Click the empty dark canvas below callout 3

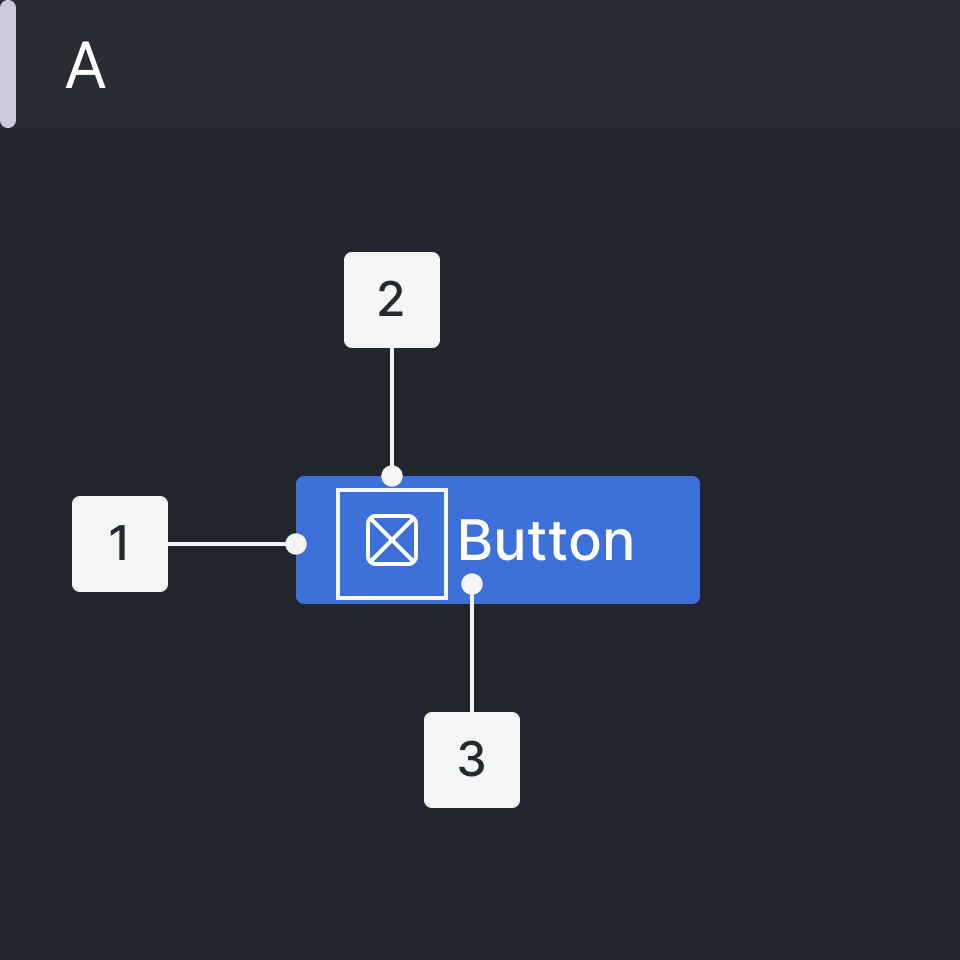(x=472, y=880)
